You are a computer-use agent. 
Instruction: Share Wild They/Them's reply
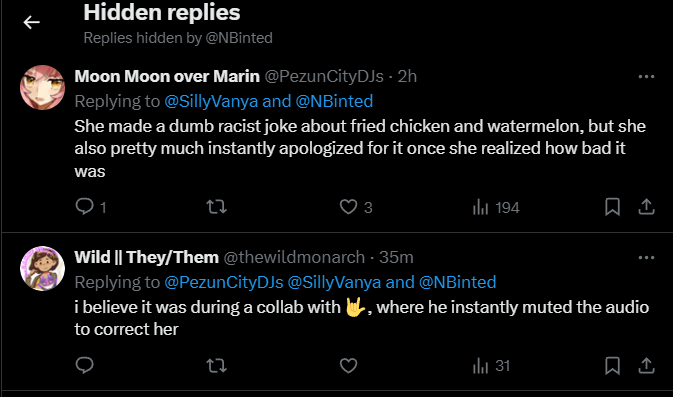pos(646,366)
